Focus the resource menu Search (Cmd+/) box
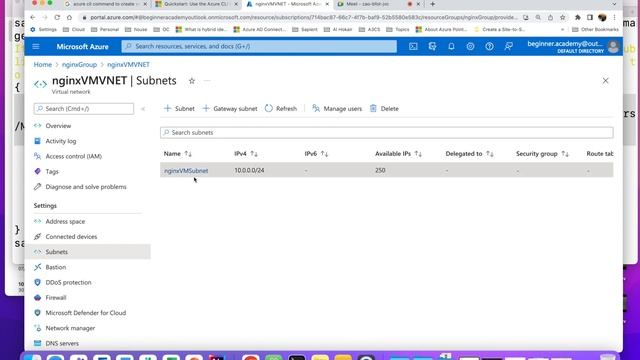 coord(84,109)
